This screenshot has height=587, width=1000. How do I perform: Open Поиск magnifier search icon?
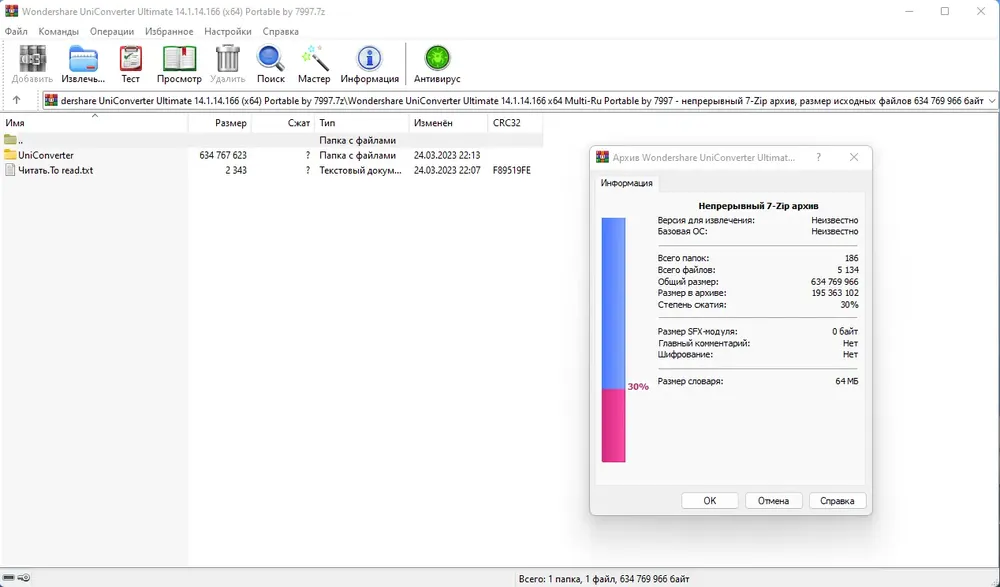tap(271, 59)
